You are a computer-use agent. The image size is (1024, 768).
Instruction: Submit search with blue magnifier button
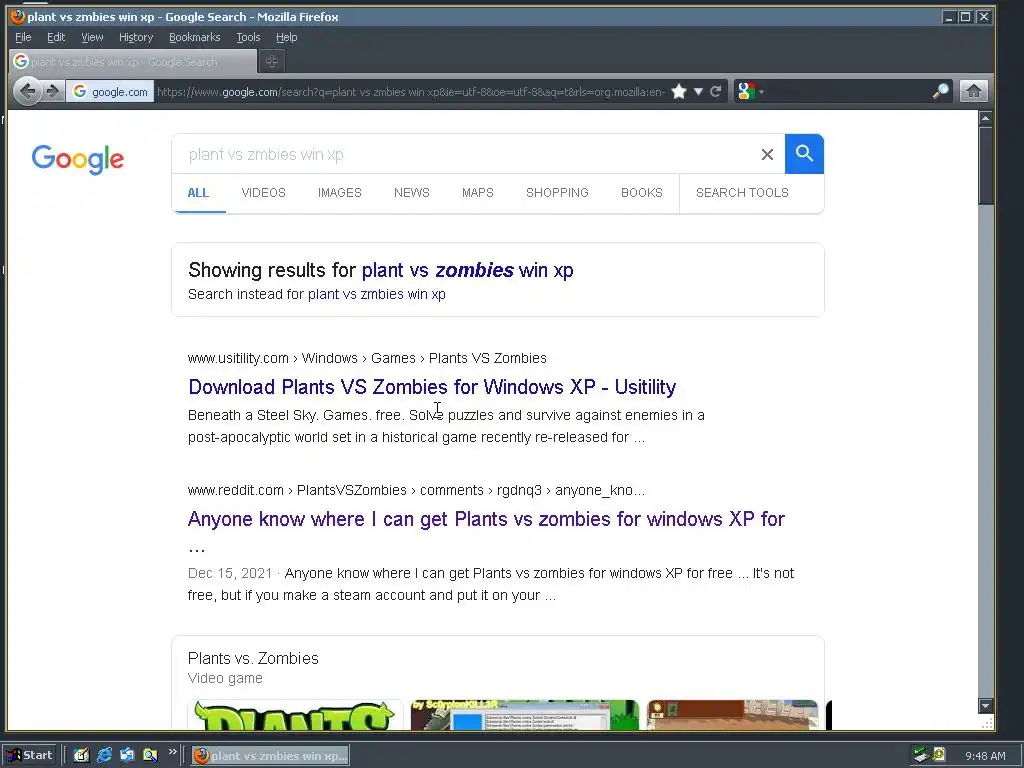tap(804, 154)
